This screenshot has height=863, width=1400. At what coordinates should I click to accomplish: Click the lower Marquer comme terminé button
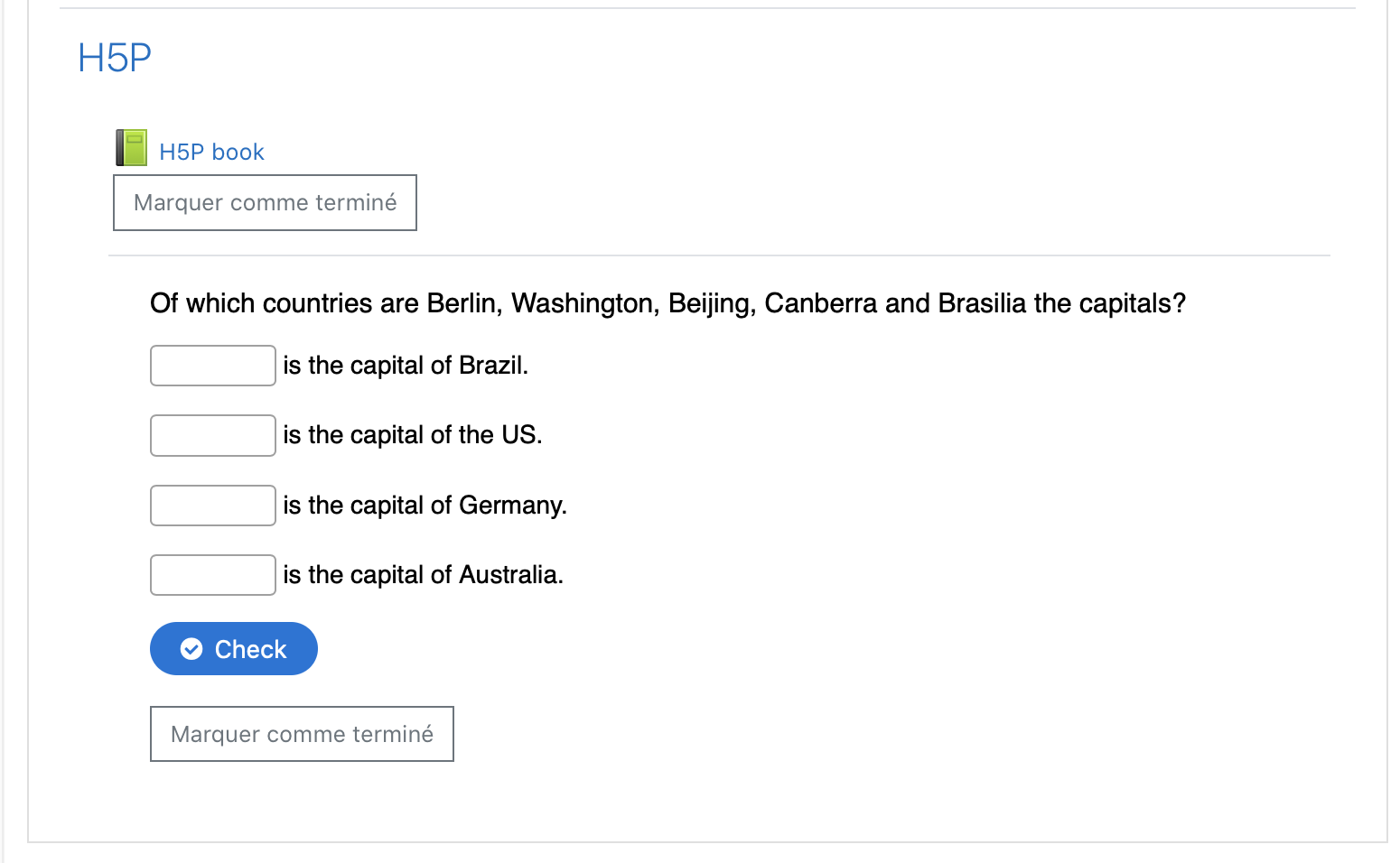tap(302, 734)
